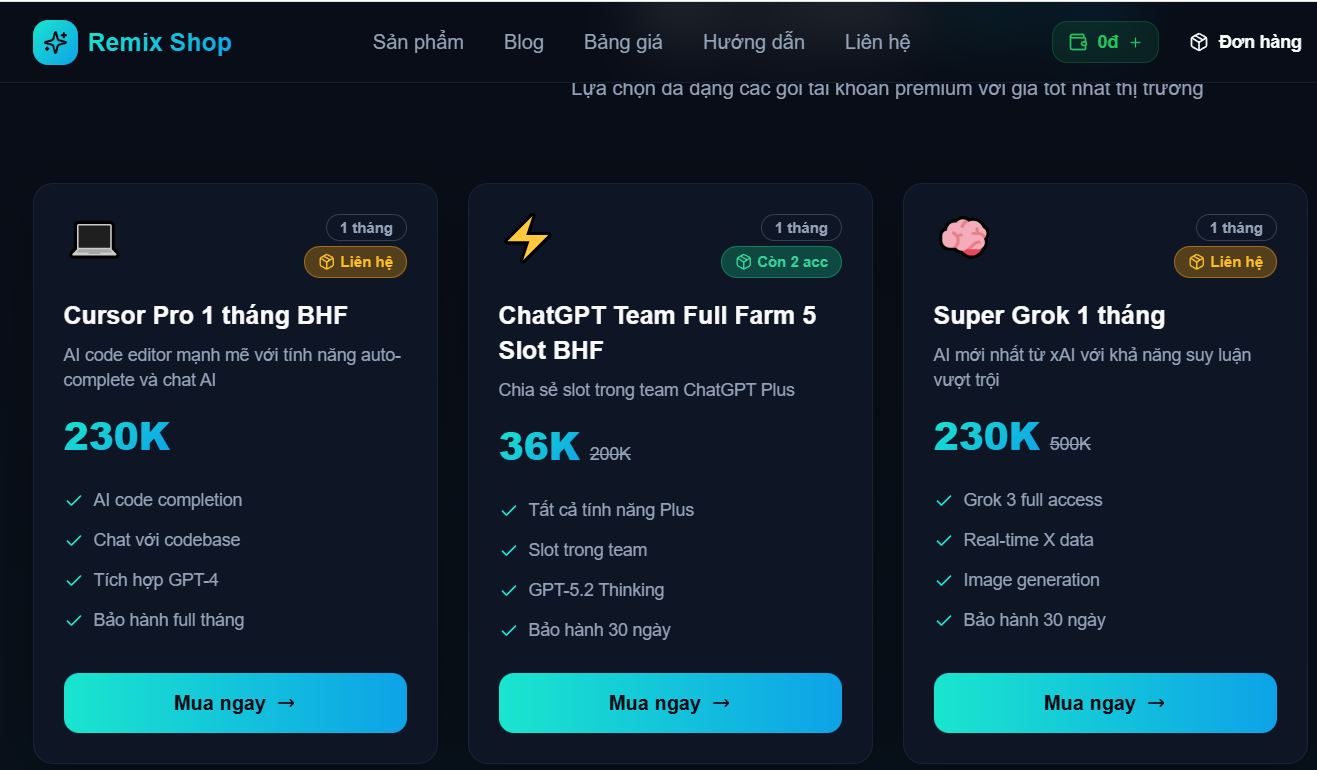
Task: Click the brain icon on Super Grok card
Action: 961,238
